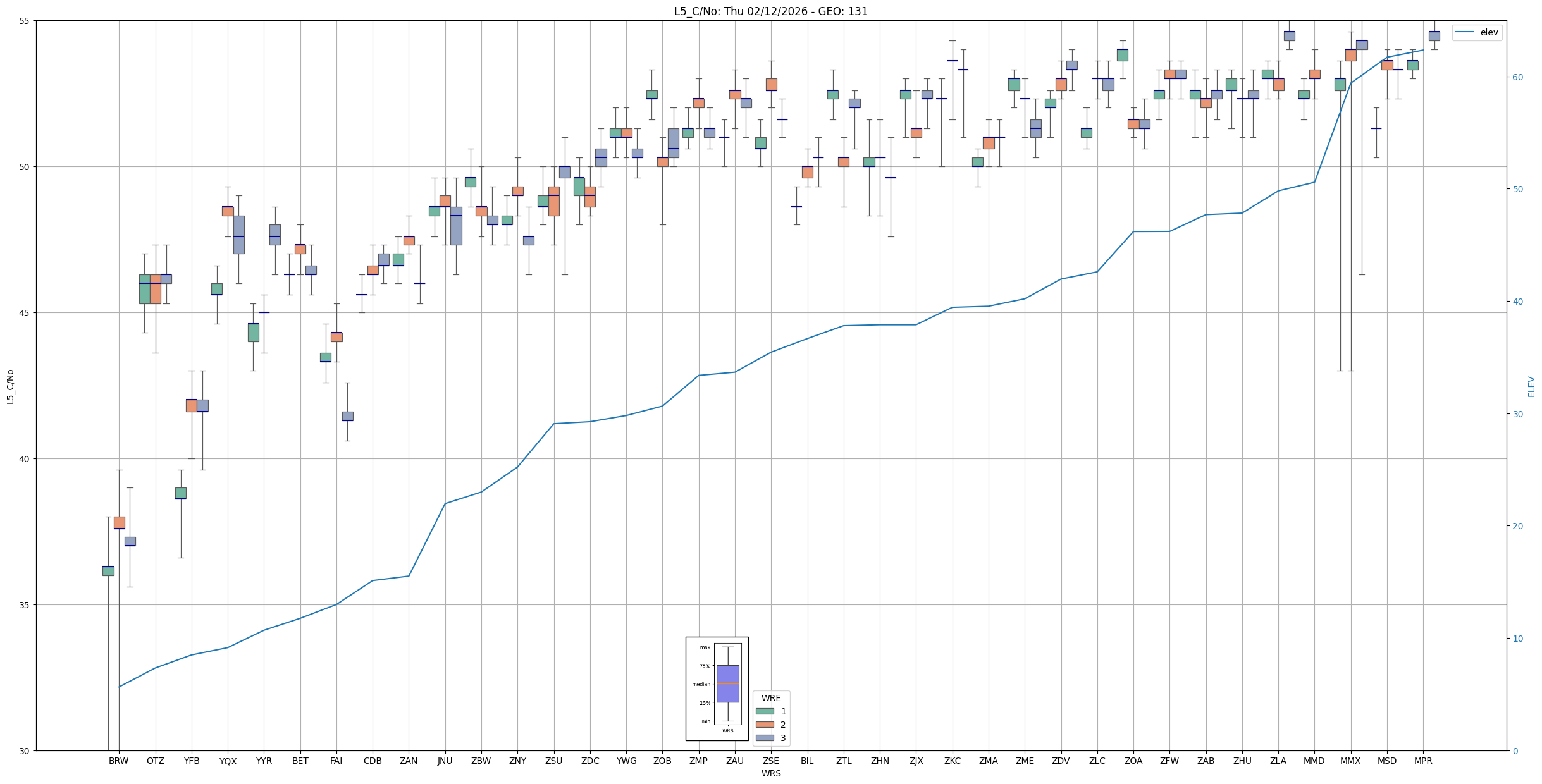Click the MMX station tick label
The height and width of the screenshot is (784, 1542).
click(x=1350, y=761)
